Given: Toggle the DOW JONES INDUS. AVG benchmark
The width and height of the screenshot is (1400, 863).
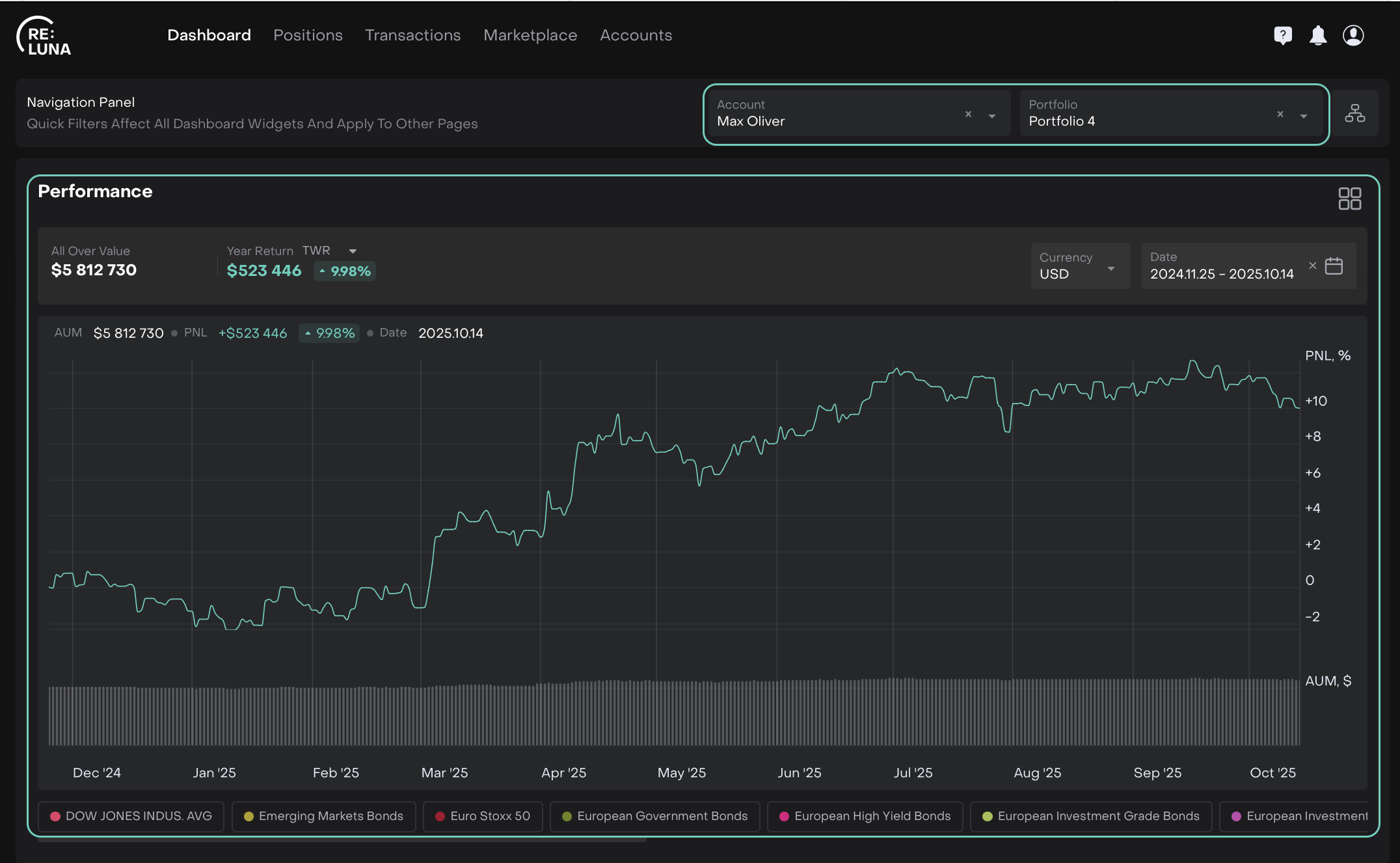Looking at the screenshot, I should point(131,816).
